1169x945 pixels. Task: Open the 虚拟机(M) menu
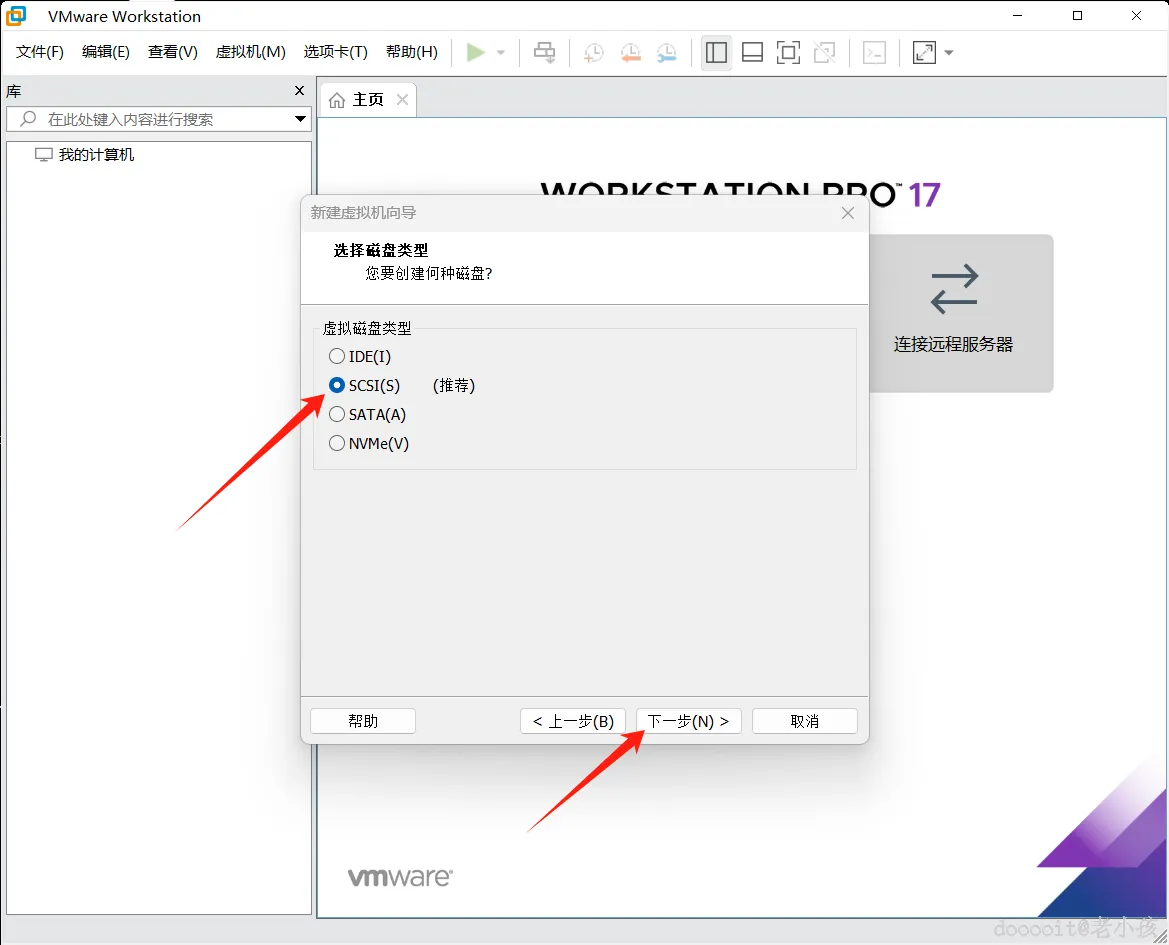[250, 52]
